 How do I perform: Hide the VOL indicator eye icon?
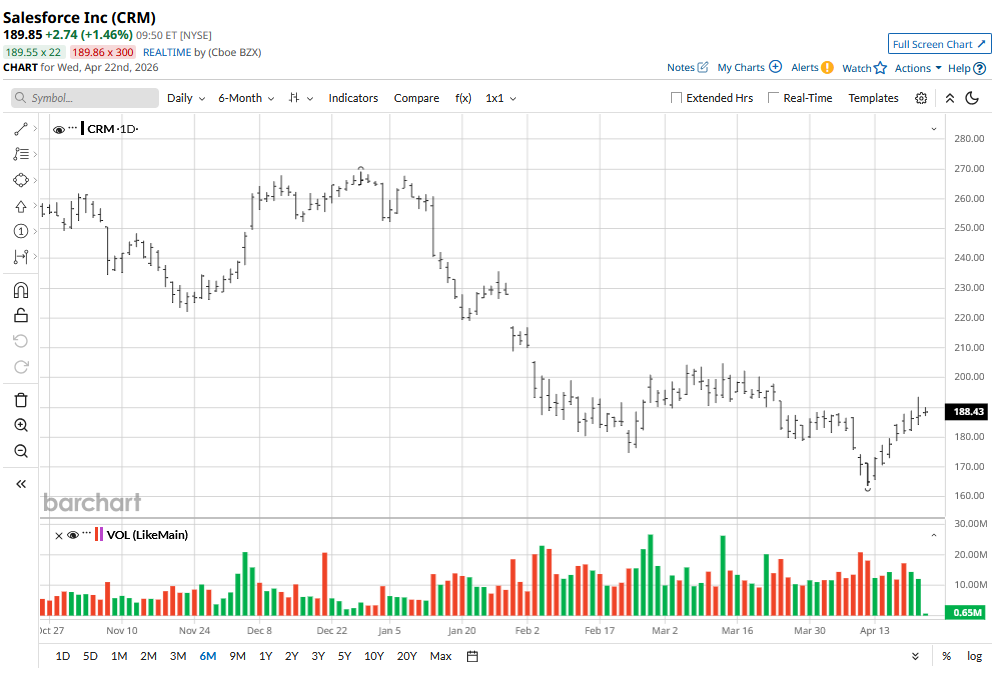pos(73,536)
